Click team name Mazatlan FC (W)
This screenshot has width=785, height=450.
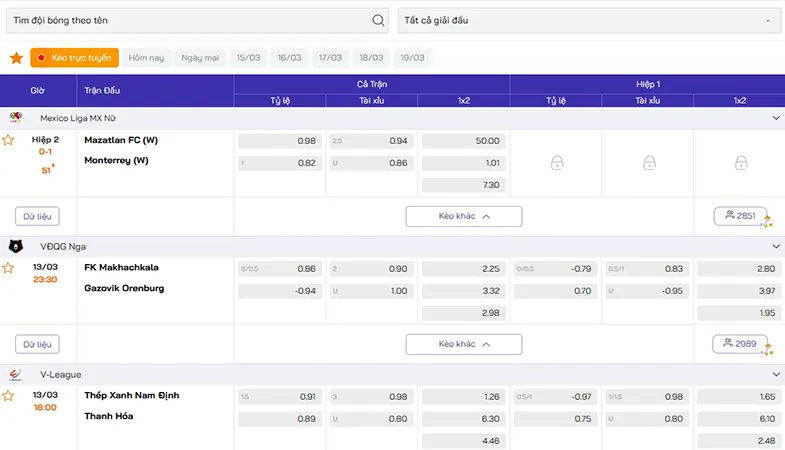tap(121, 140)
